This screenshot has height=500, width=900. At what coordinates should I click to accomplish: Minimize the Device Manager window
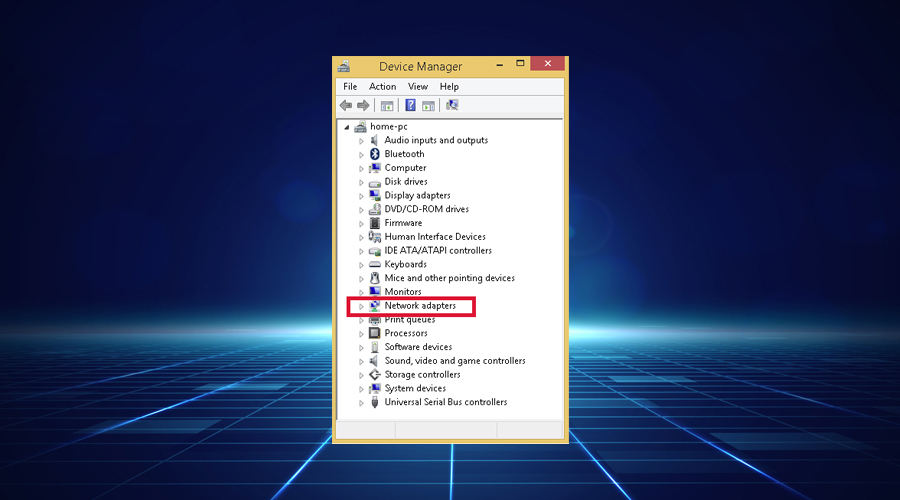coord(499,64)
